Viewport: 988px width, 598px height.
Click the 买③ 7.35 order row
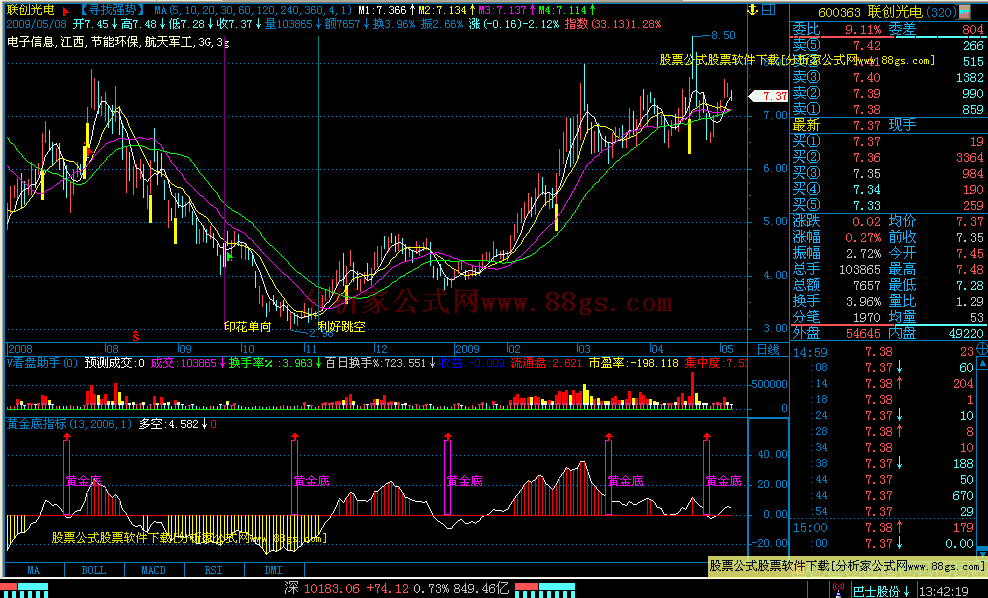point(888,173)
